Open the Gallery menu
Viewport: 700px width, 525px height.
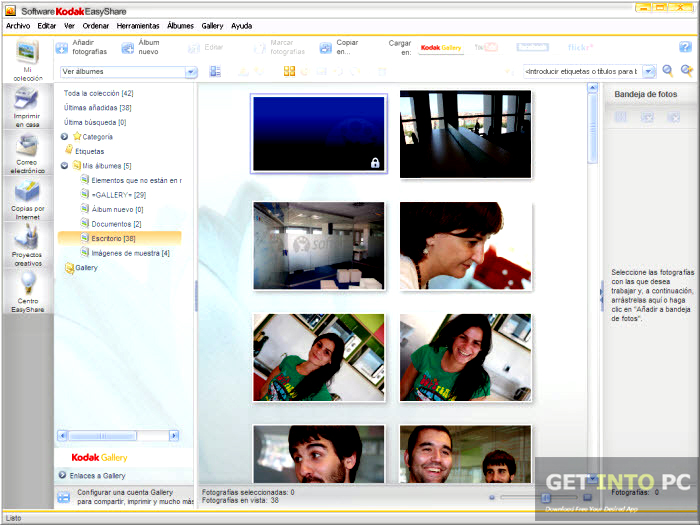pos(212,26)
